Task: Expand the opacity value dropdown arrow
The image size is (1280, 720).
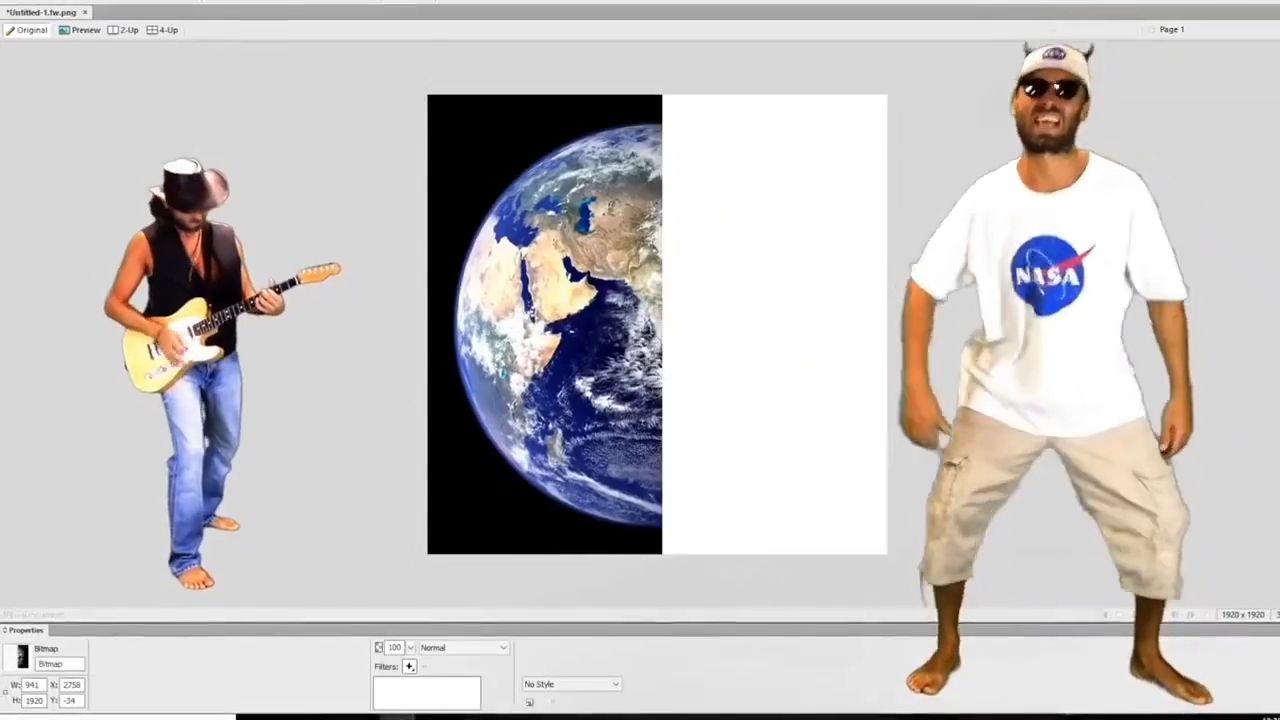Action: (410, 648)
